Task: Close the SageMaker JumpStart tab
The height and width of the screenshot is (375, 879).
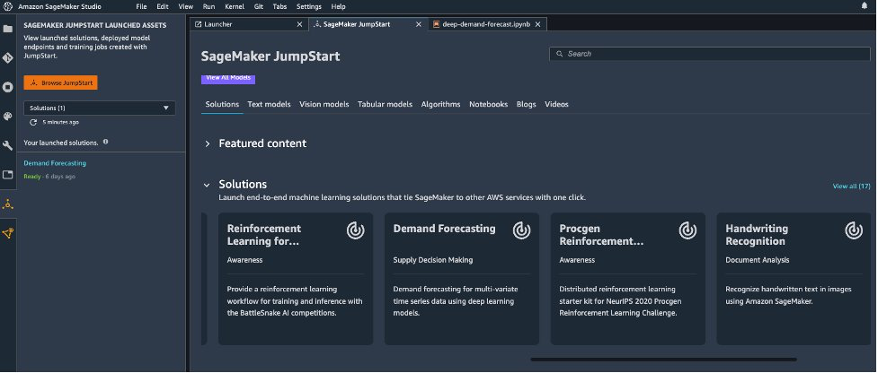Action: (x=418, y=24)
